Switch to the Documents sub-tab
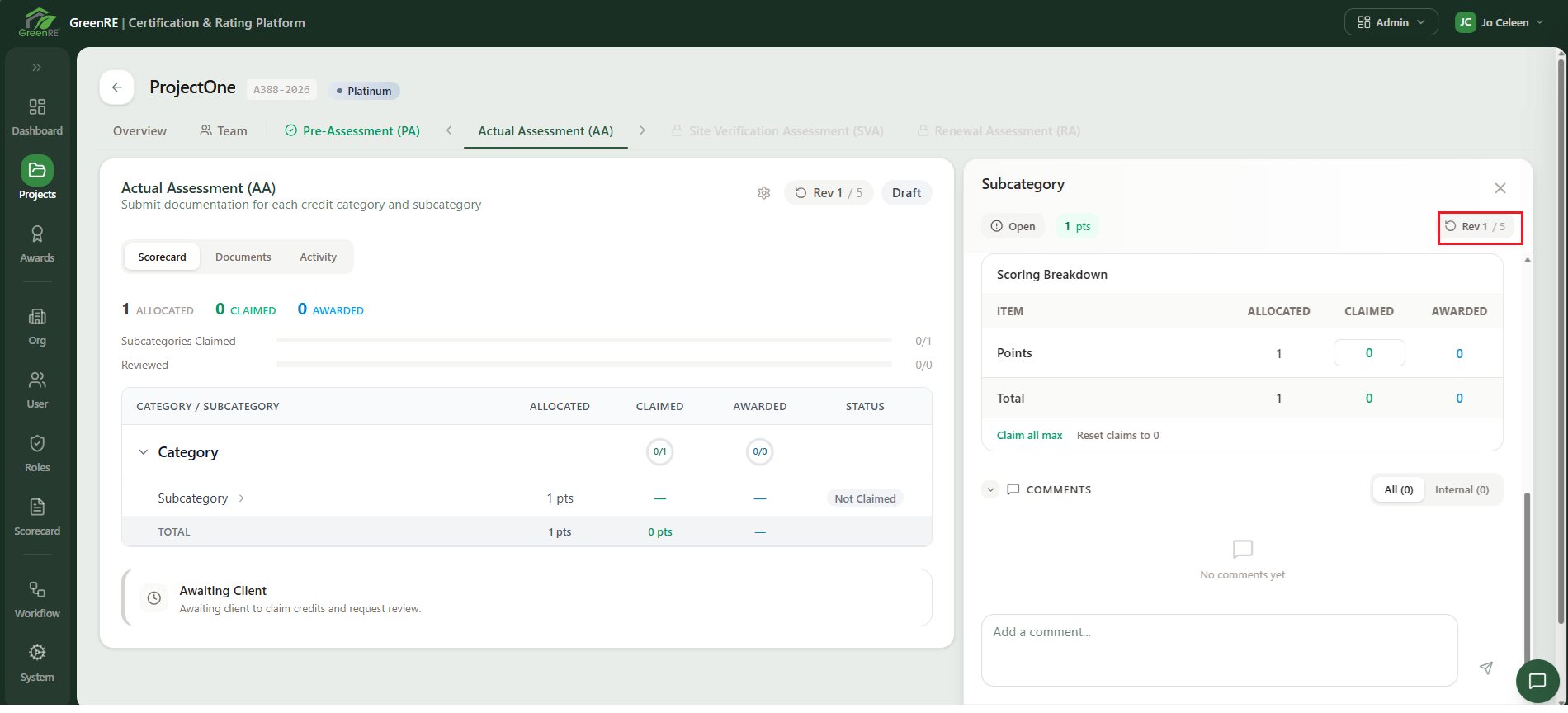The width and height of the screenshot is (1568, 713). tap(243, 257)
